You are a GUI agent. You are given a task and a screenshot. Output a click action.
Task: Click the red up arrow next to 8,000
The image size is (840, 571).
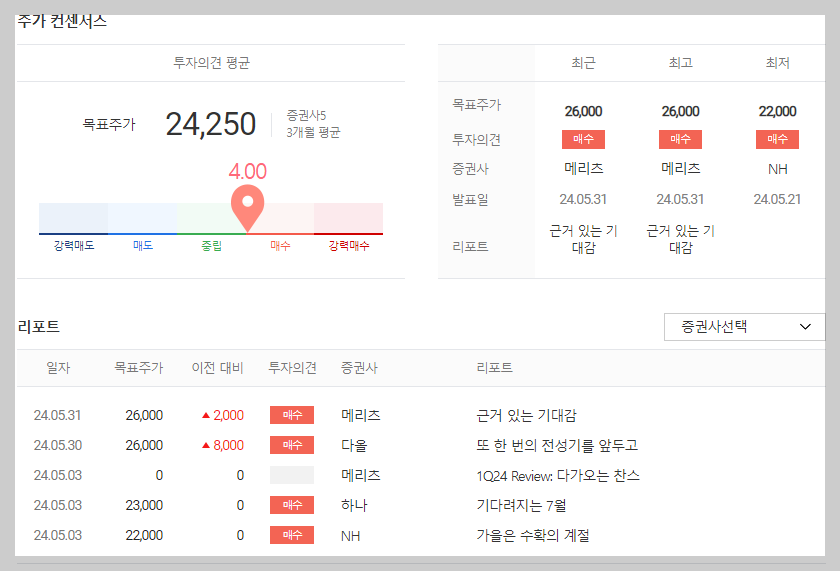pyautogui.click(x=206, y=445)
